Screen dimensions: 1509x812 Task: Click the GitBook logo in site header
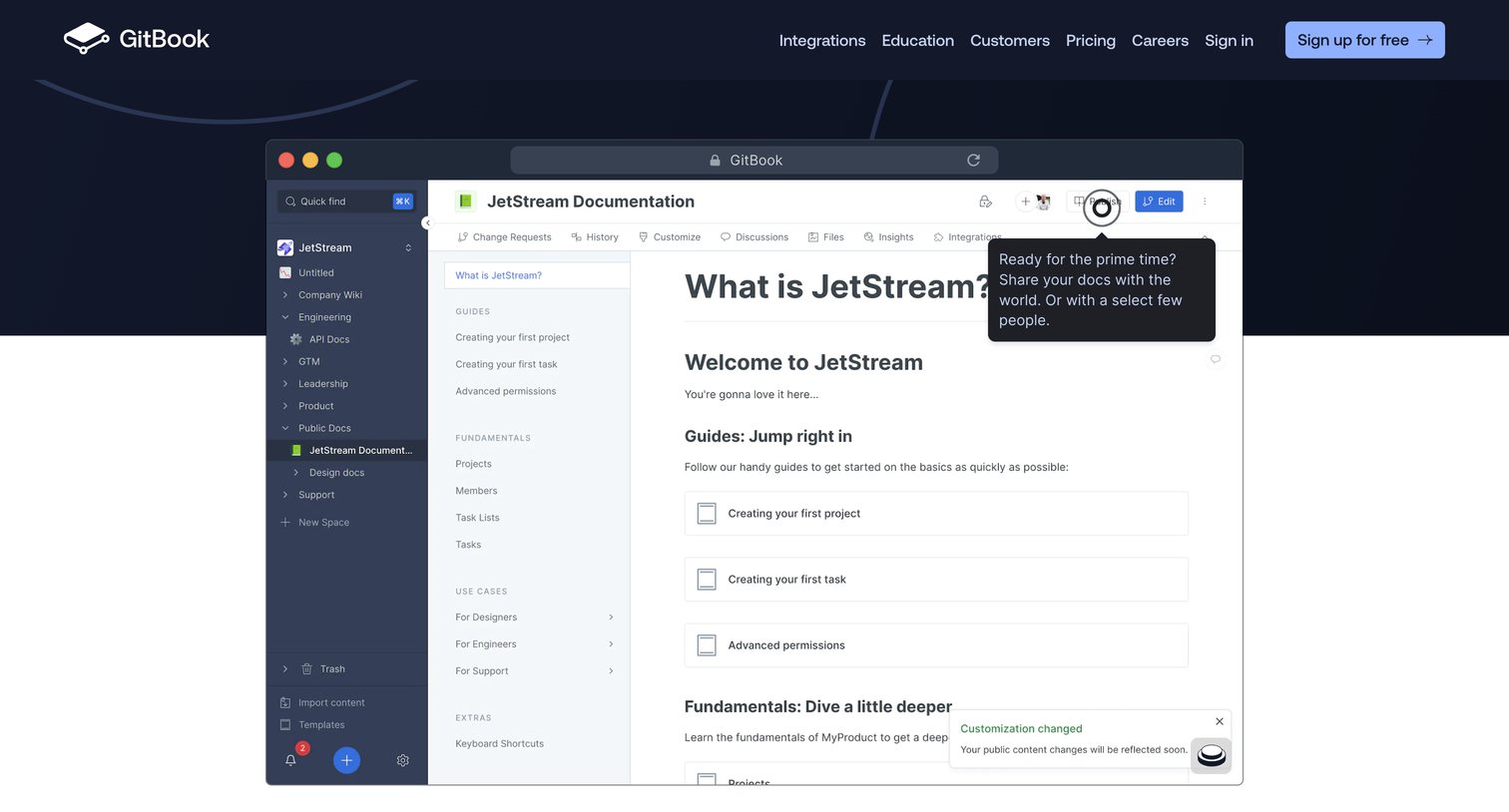click(x=136, y=39)
